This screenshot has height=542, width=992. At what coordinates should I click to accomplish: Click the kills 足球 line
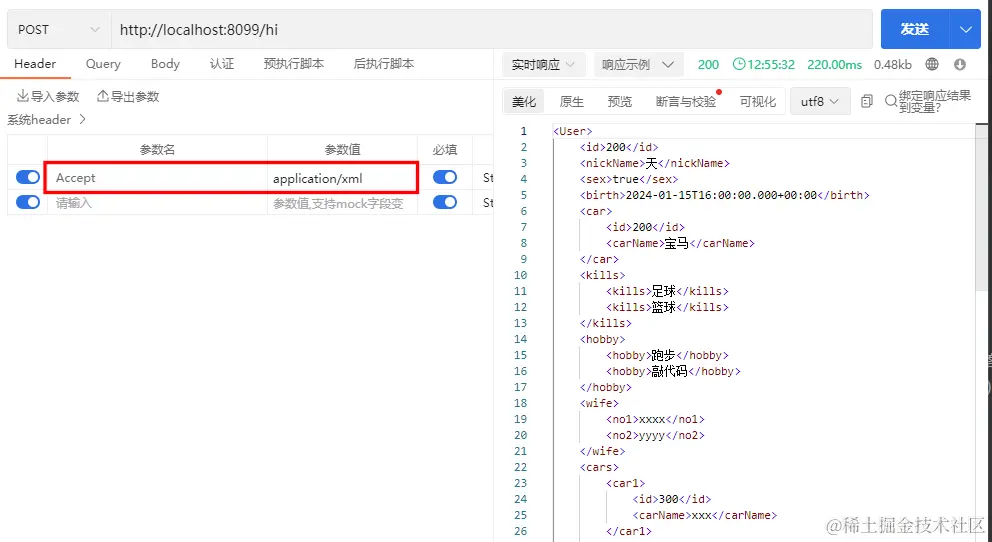pyautogui.click(x=667, y=291)
